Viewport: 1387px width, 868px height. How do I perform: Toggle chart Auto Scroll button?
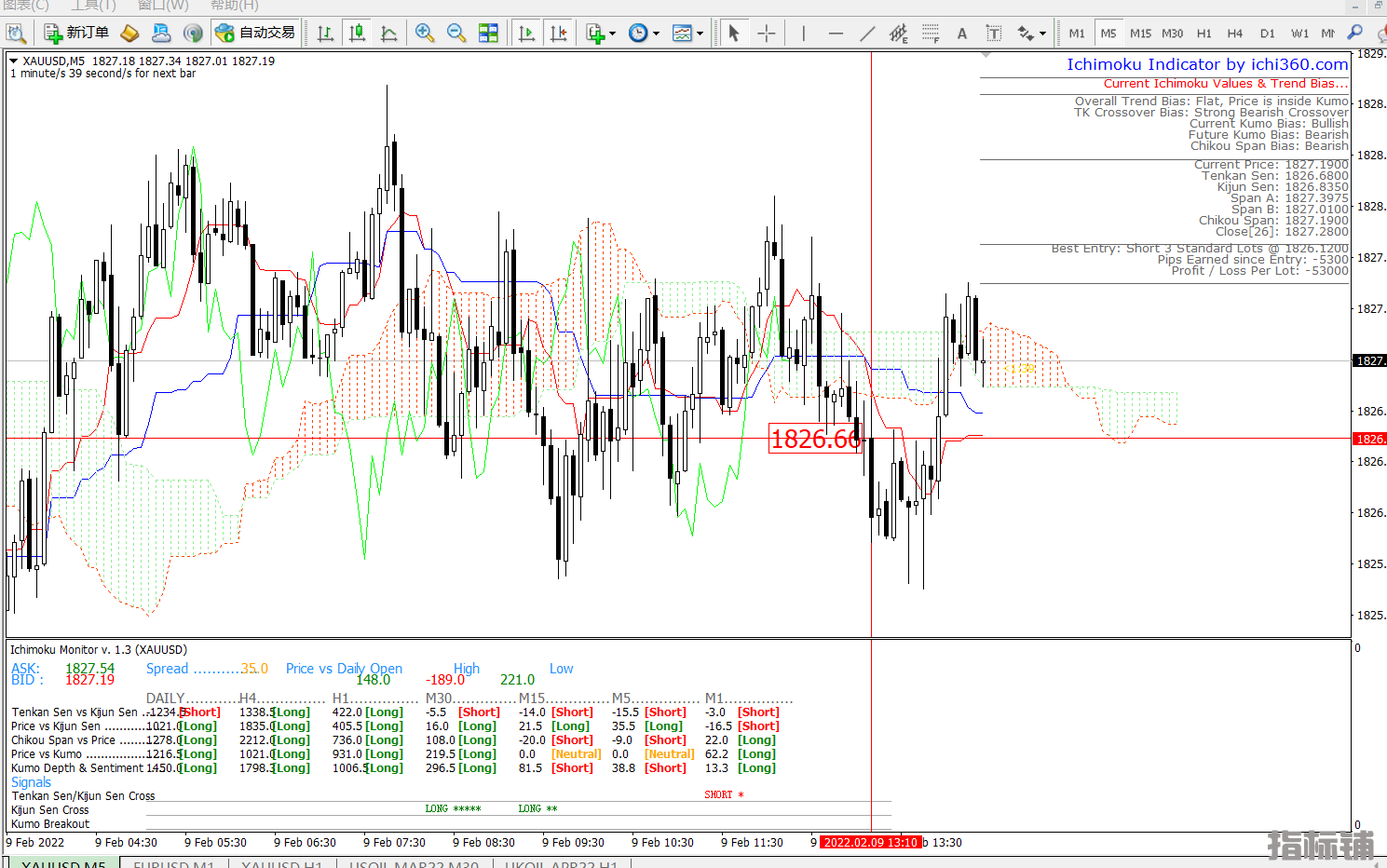pos(526,34)
